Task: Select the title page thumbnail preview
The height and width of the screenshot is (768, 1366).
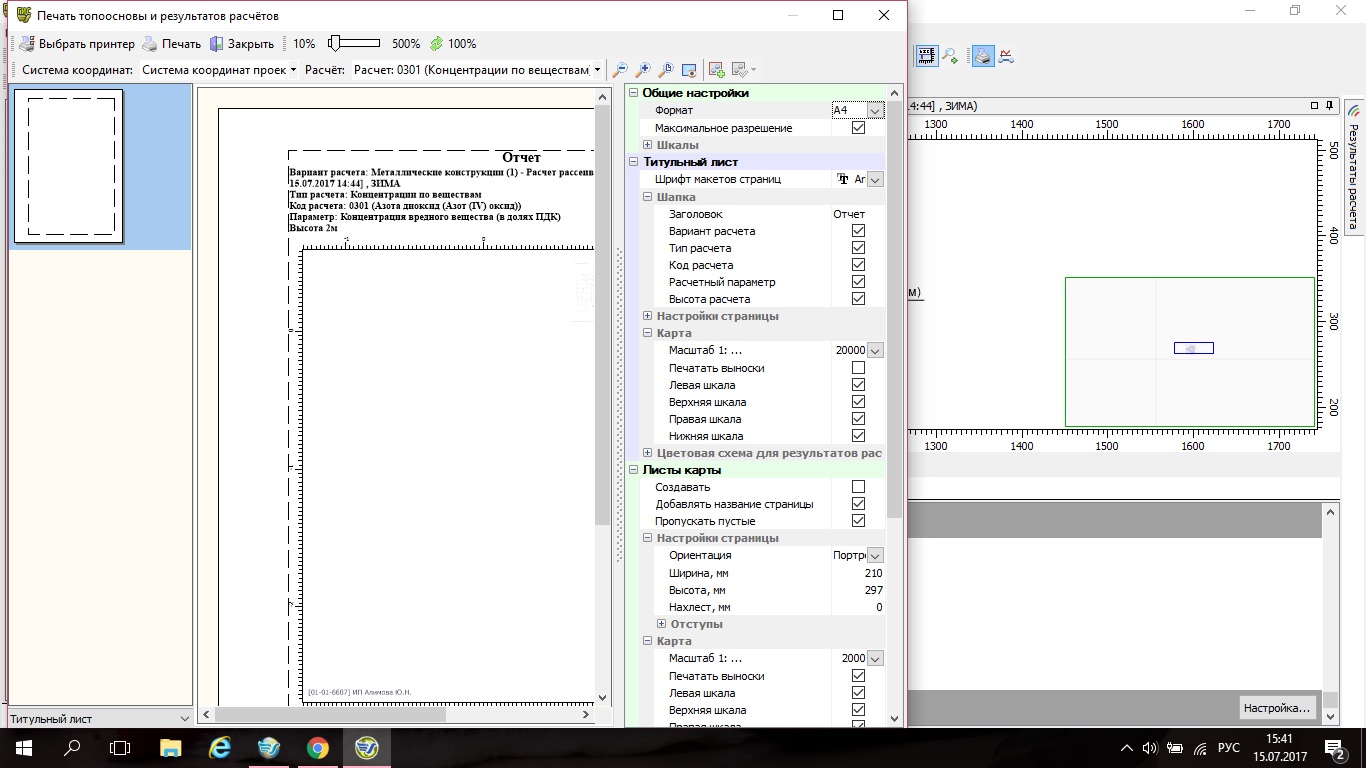Action: click(x=68, y=166)
